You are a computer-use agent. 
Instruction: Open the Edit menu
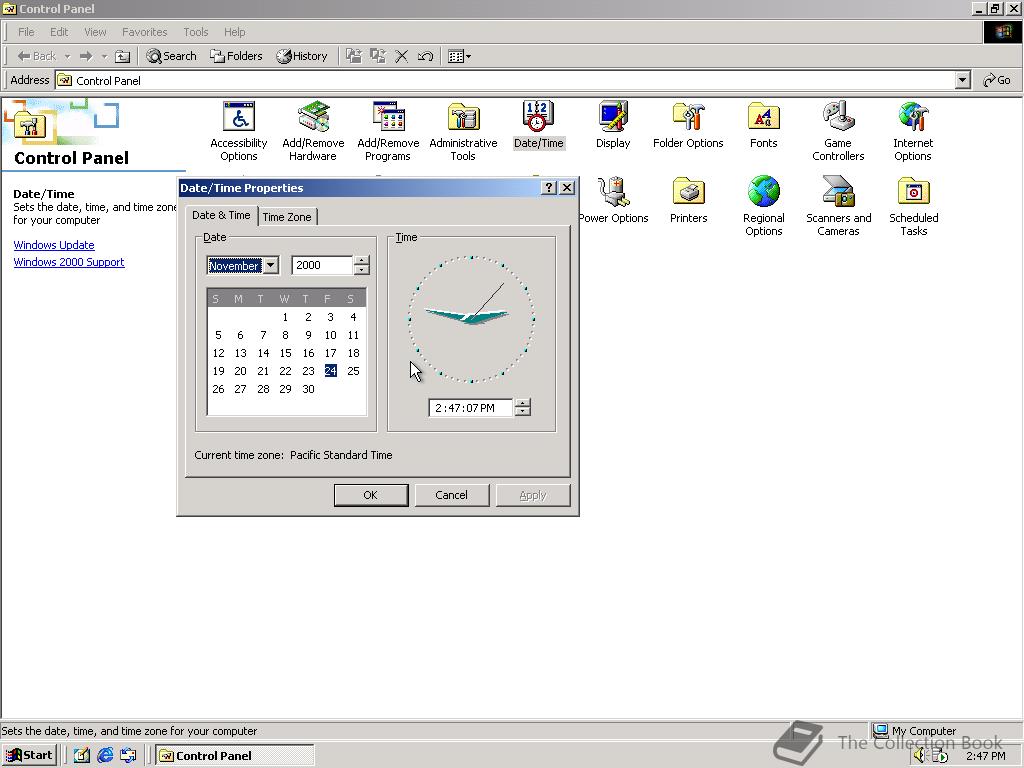[59, 32]
